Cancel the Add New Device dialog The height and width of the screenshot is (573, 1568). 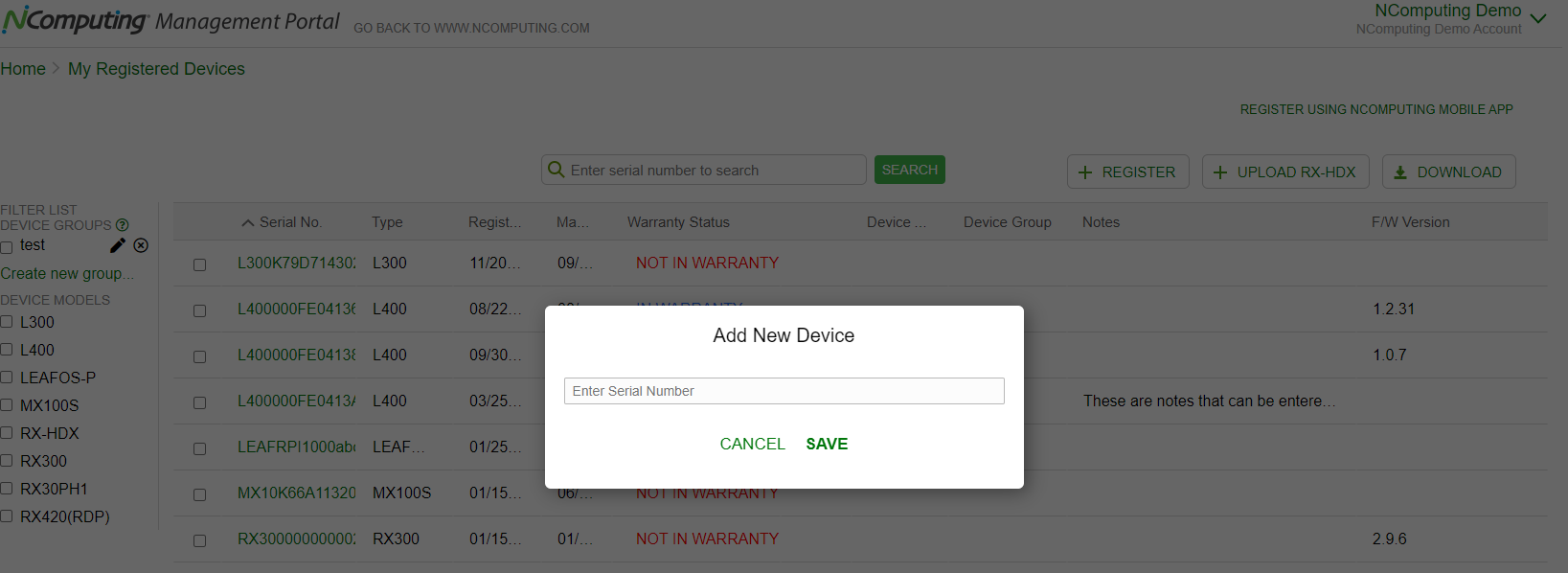click(x=752, y=444)
